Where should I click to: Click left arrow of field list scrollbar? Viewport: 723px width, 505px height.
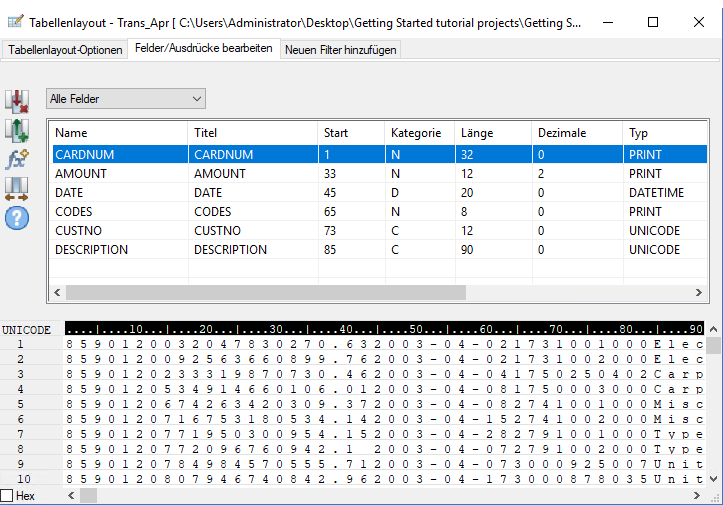point(57,292)
